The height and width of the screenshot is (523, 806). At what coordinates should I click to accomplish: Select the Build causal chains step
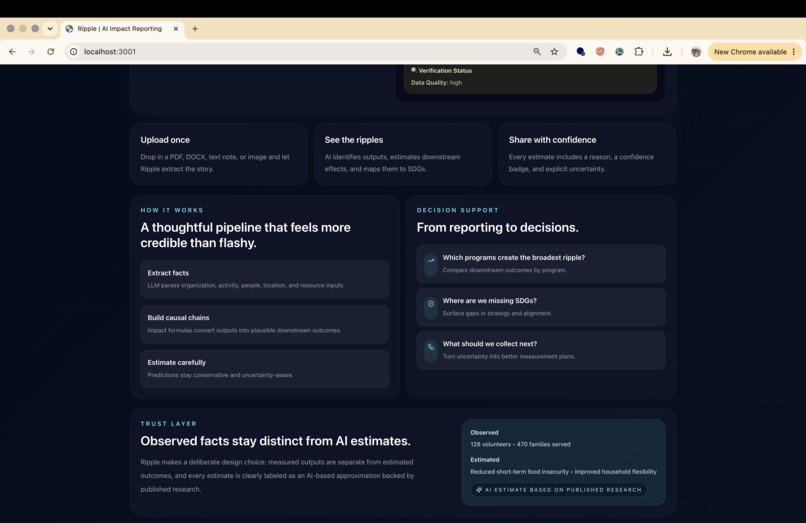(264, 324)
